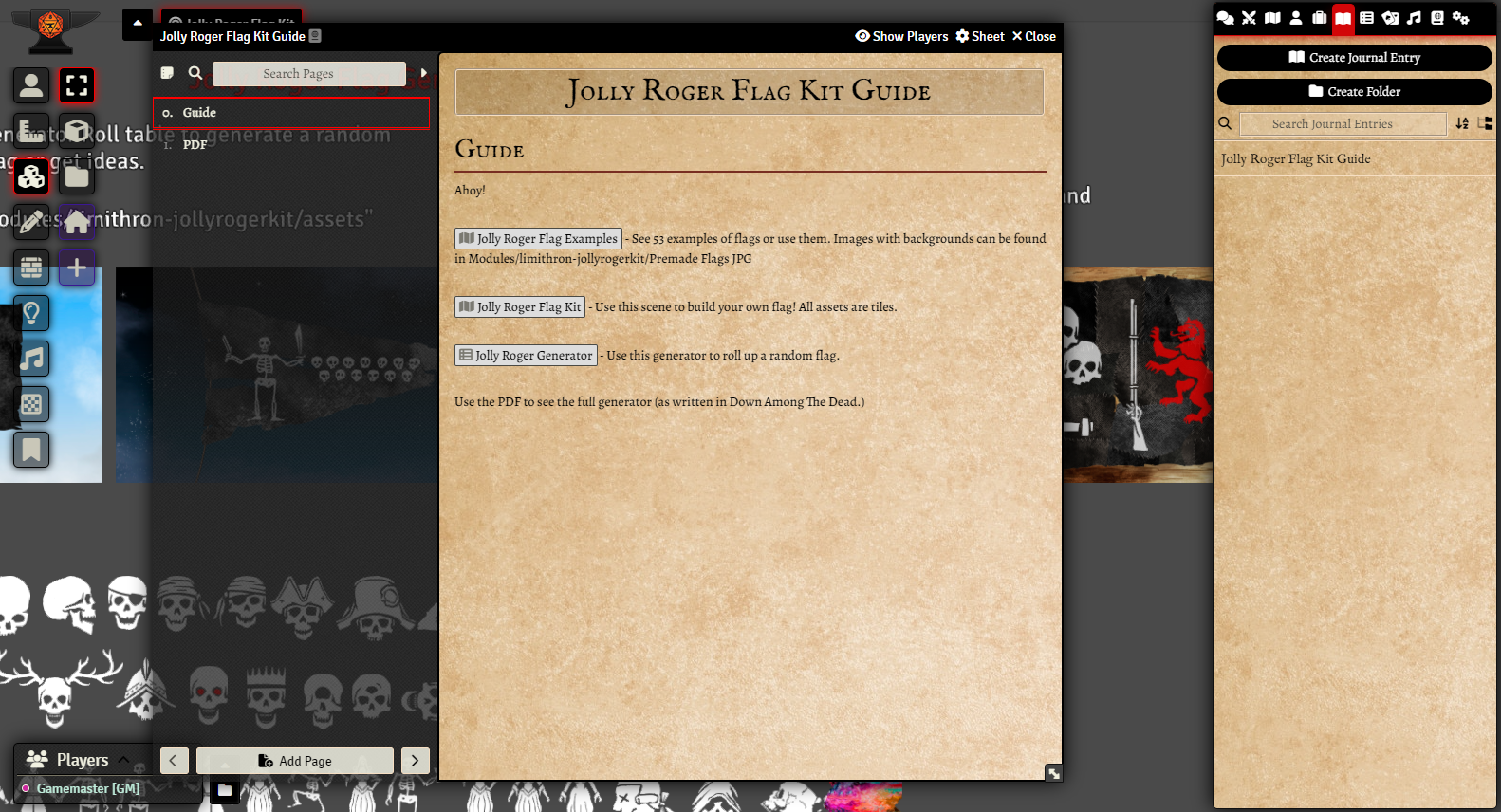
Task: Toggle folder collapse in Journal directory
Action: click(1485, 123)
